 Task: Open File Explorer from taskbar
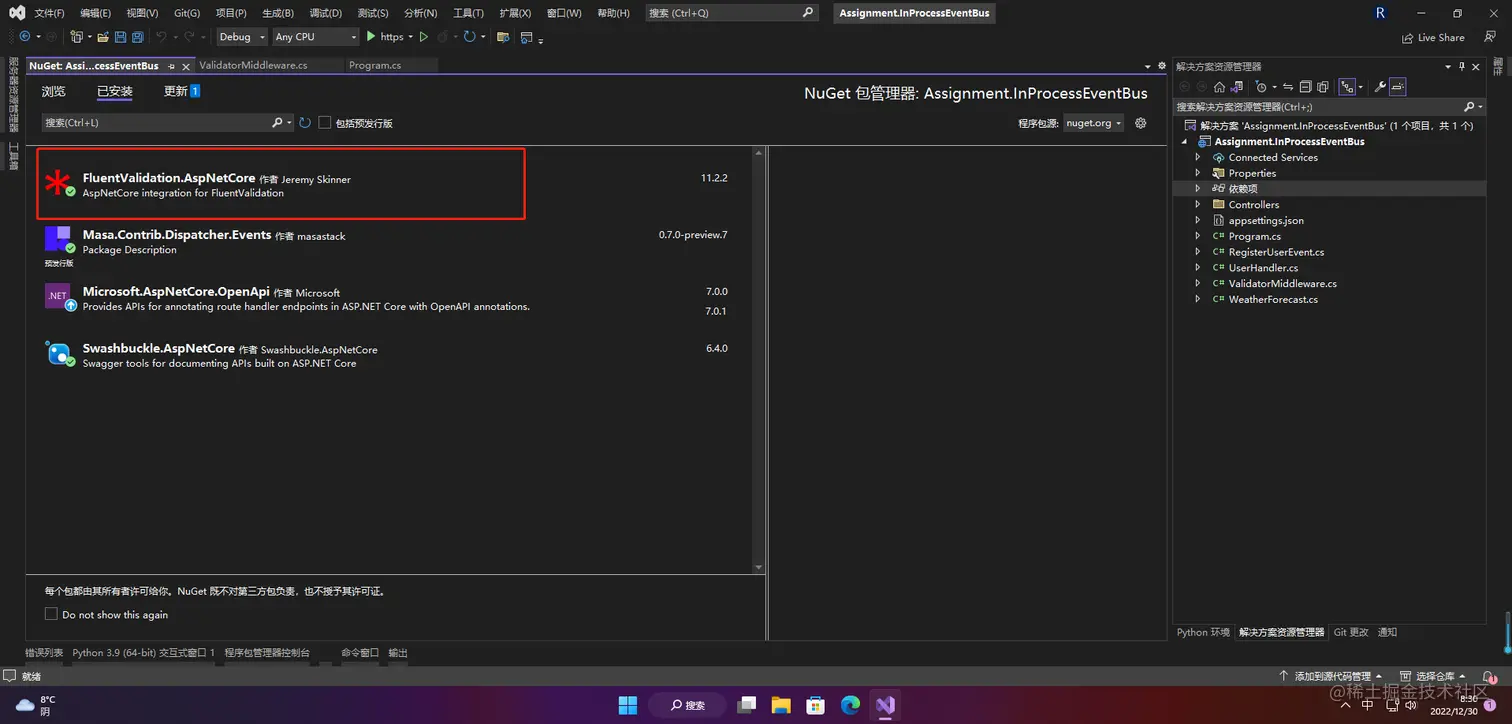tap(780, 705)
